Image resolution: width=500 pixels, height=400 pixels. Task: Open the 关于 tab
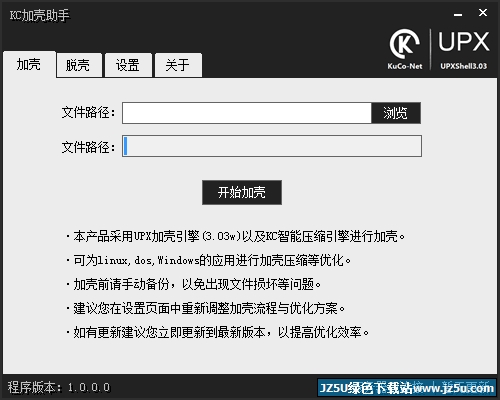(178, 65)
